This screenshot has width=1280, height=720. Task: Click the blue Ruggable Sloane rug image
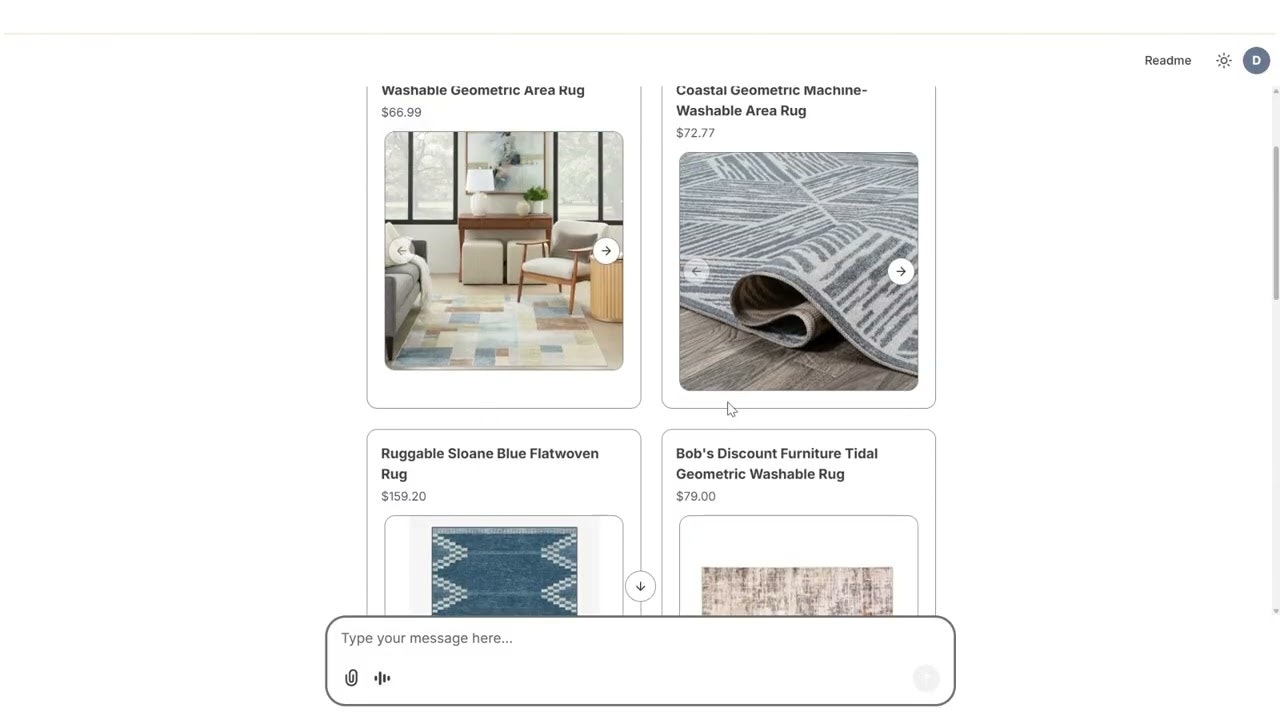tap(504, 566)
